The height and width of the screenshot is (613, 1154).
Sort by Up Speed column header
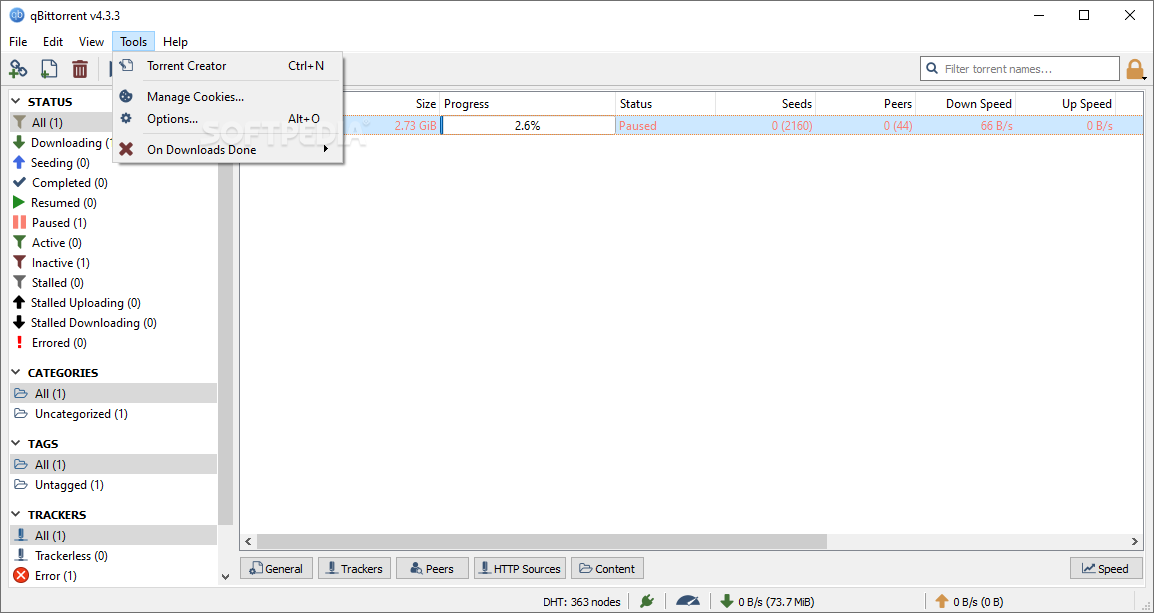click(1066, 104)
